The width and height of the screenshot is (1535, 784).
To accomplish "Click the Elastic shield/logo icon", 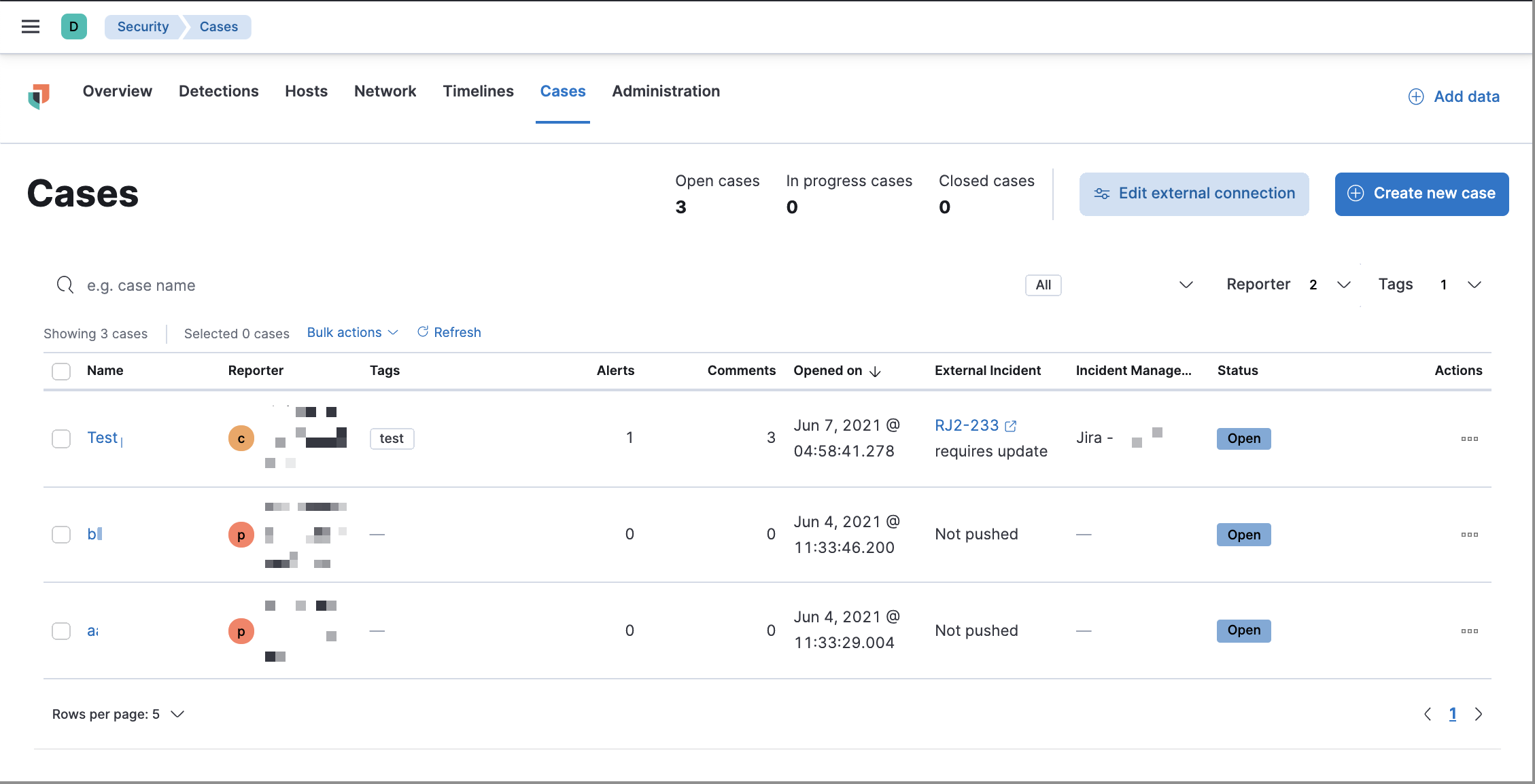I will pyautogui.click(x=40, y=95).
